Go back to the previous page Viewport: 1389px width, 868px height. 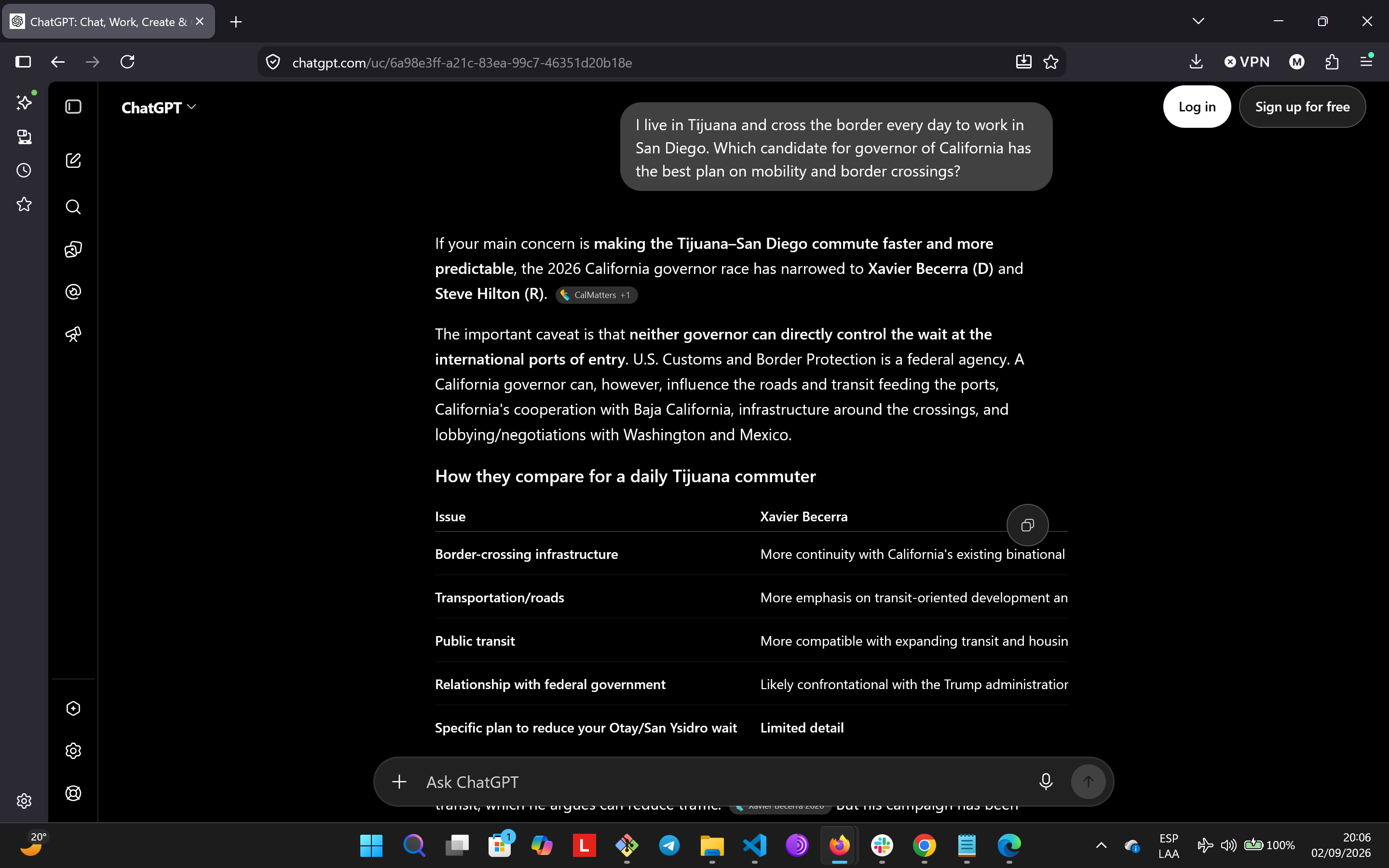(x=58, y=62)
